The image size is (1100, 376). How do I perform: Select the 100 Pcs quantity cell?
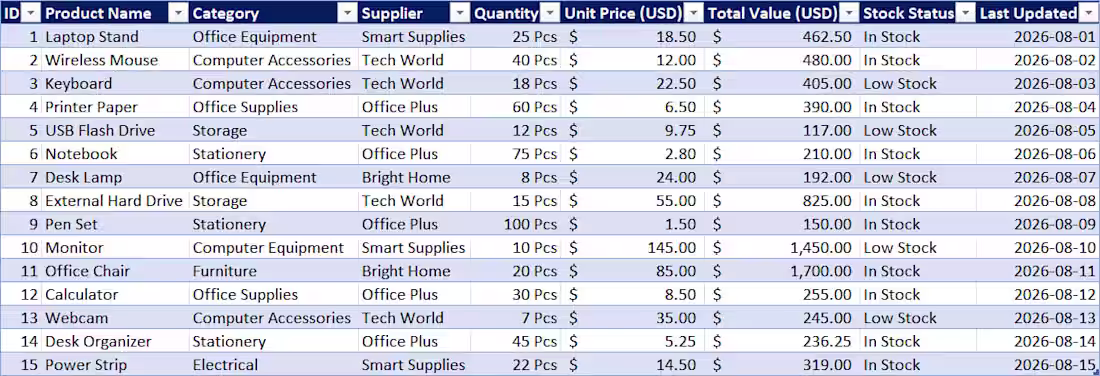tap(516, 224)
